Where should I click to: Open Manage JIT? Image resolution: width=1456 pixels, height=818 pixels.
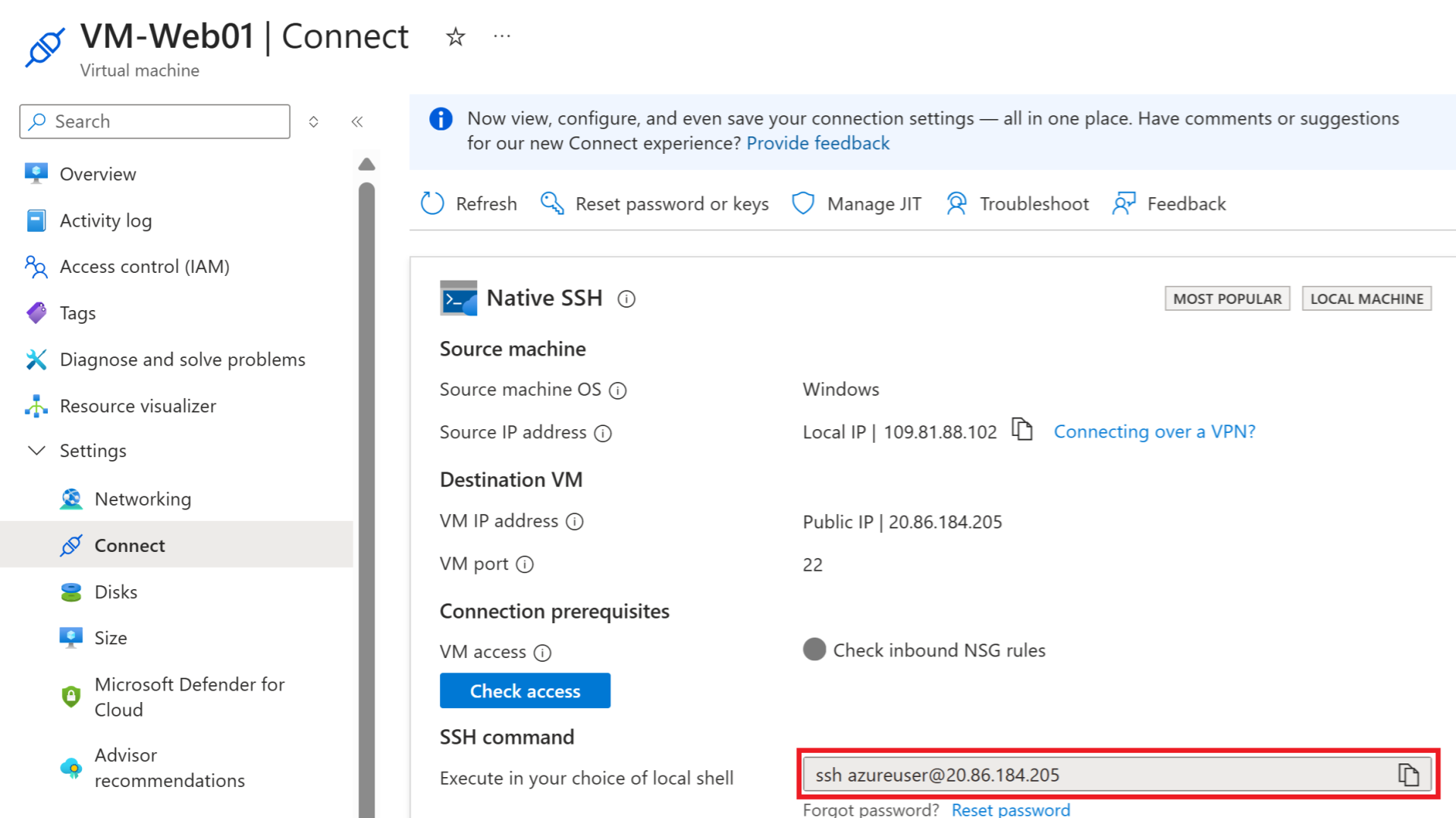pos(856,203)
